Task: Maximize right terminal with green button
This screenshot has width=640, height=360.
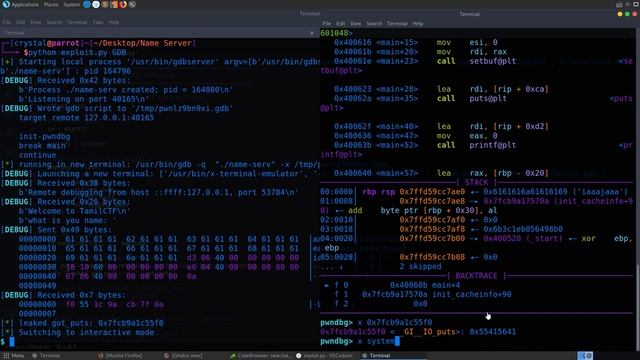Action: point(627,14)
